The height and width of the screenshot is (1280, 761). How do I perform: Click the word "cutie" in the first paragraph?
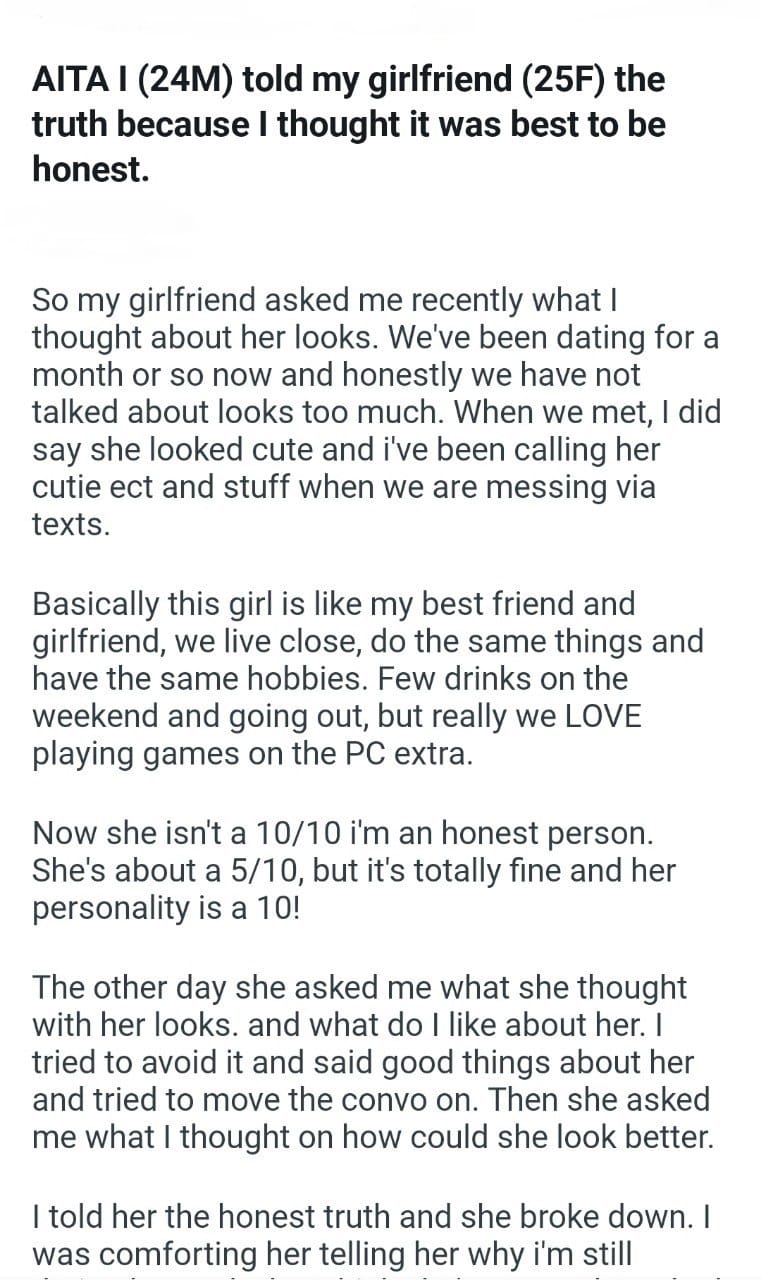pyautogui.click(x=65, y=488)
